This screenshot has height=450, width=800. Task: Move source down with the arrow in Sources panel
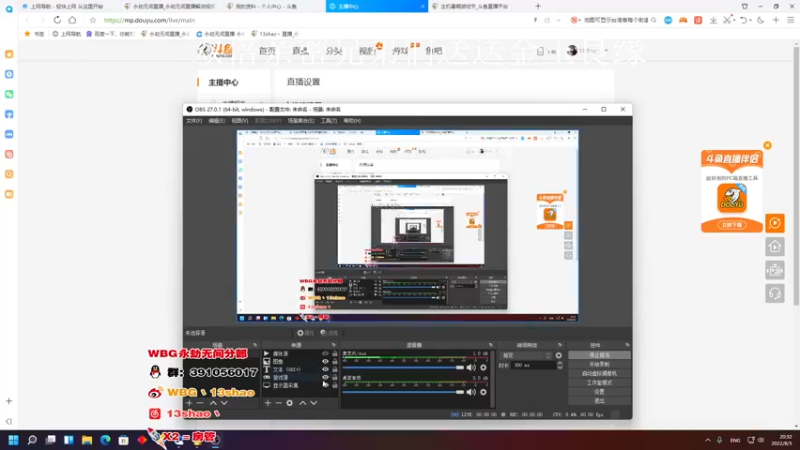[x=314, y=403]
